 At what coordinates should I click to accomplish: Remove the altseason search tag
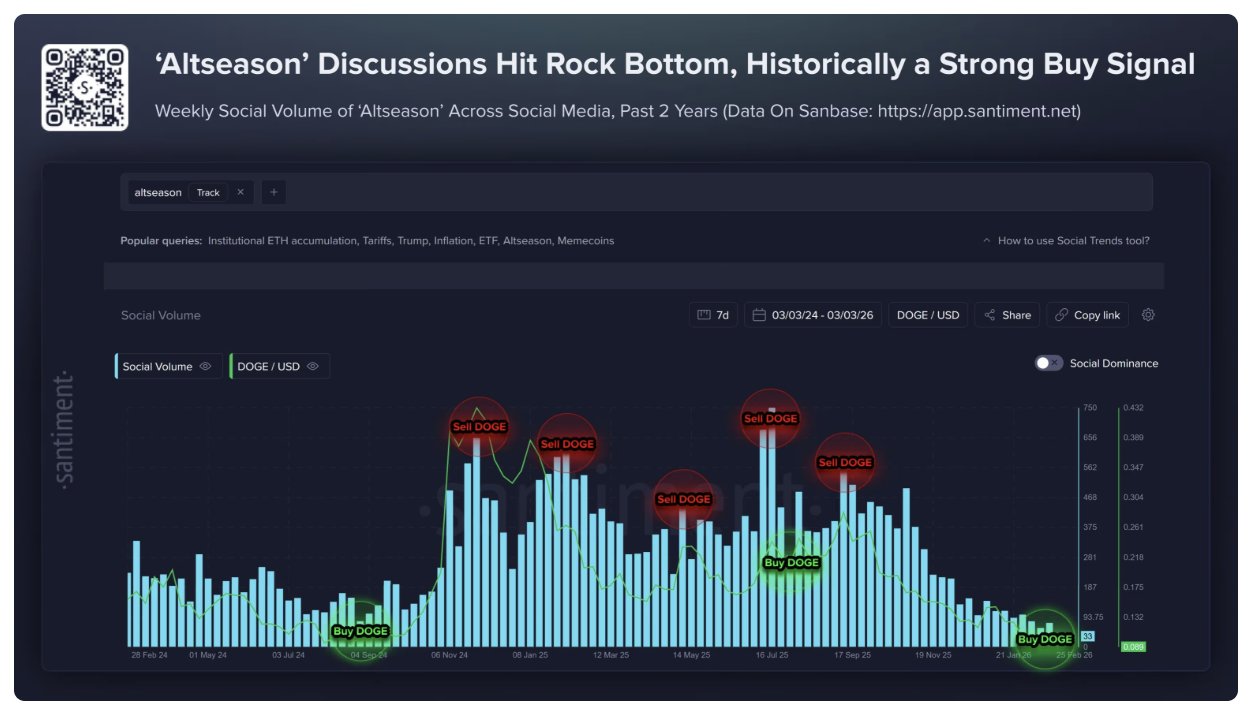pos(240,193)
